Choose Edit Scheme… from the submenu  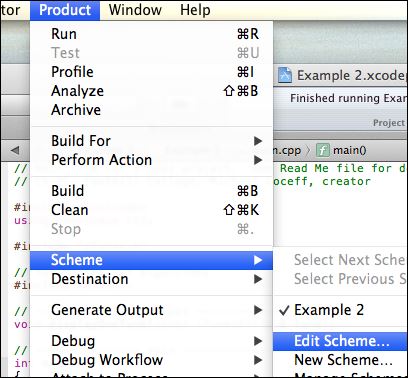[x=340, y=341]
